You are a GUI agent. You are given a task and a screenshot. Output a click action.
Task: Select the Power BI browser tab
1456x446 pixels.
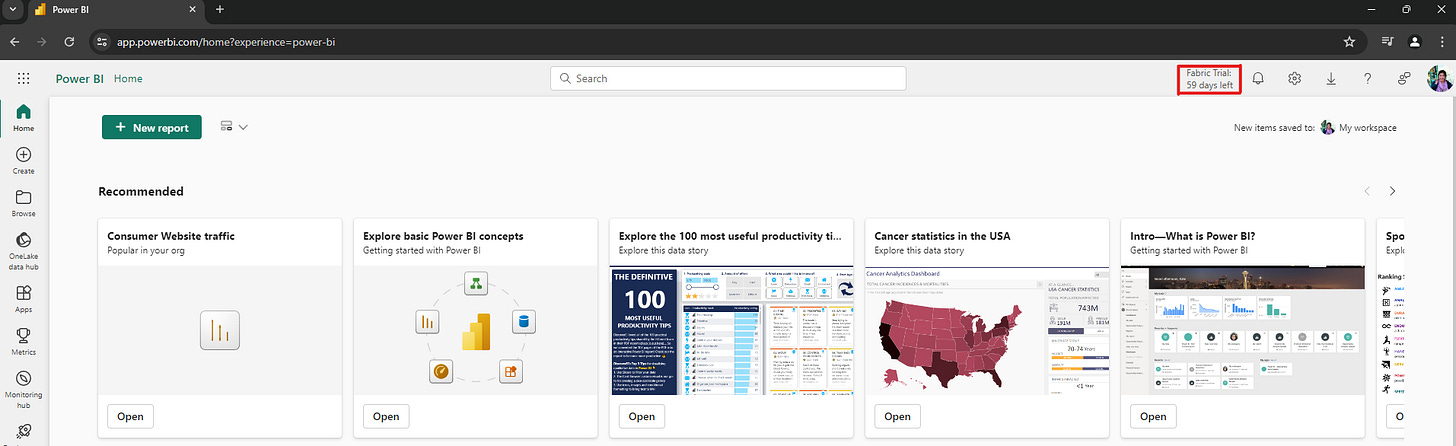(x=115, y=10)
